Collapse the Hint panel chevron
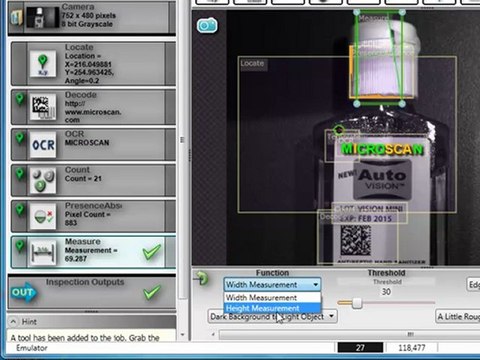This screenshot has height=360, width=480. [x=13, y=322]
